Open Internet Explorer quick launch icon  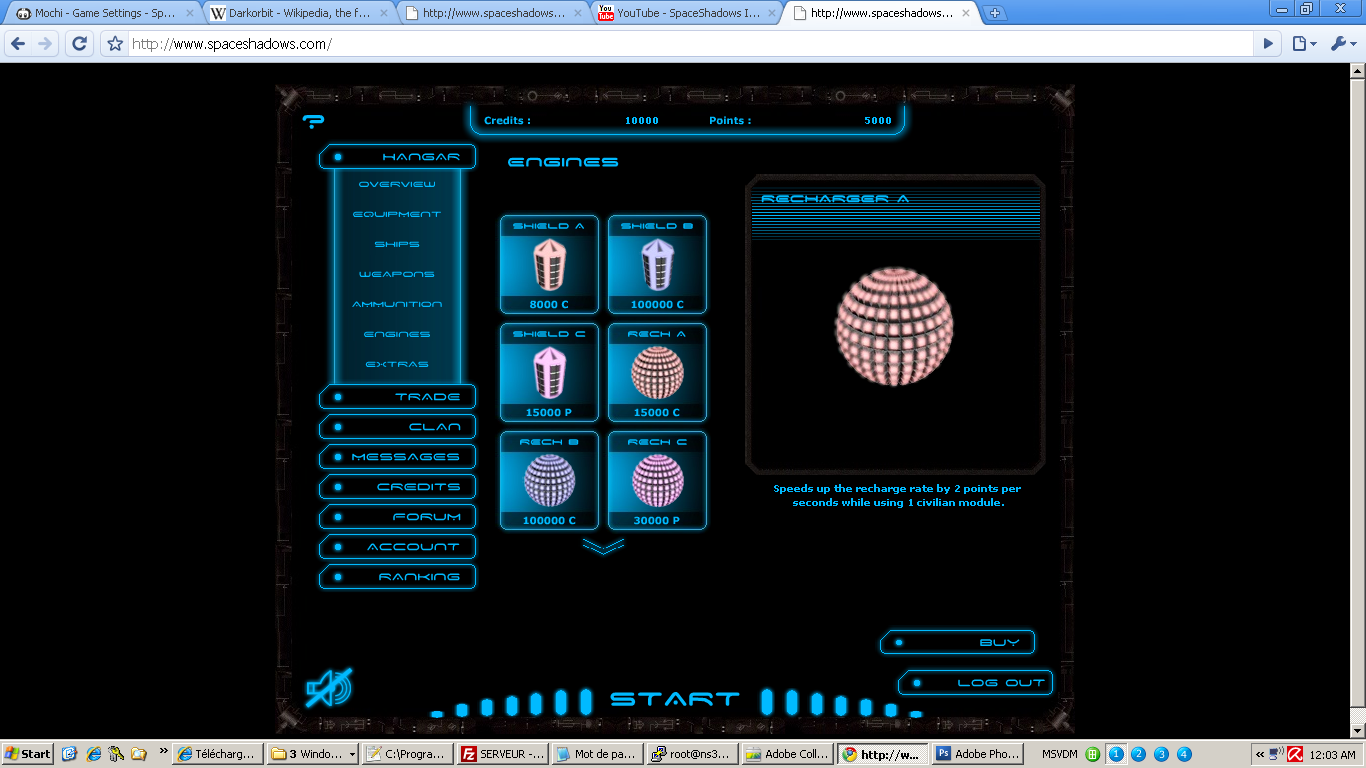tap(93, 754)
